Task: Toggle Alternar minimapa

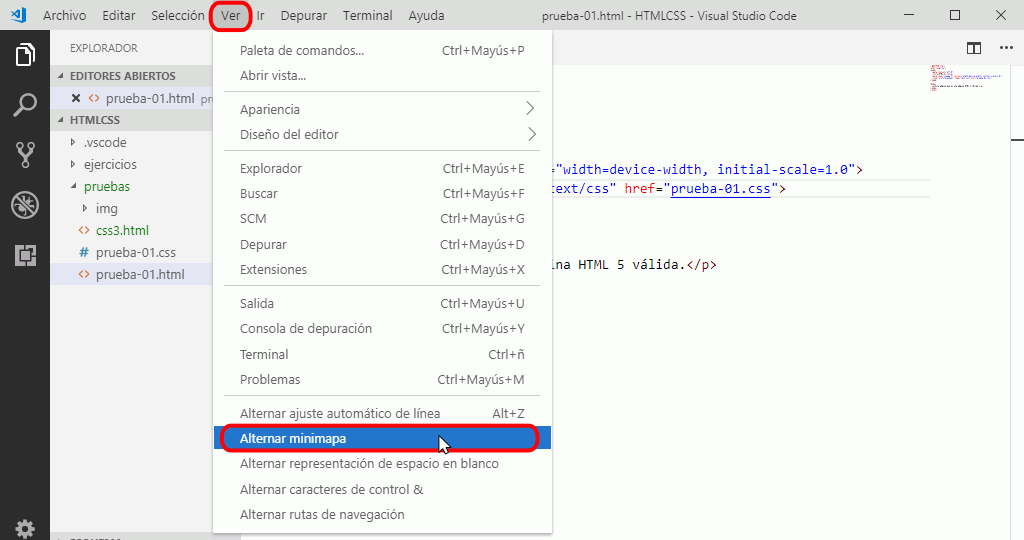Action: click(x=383, y=438)
